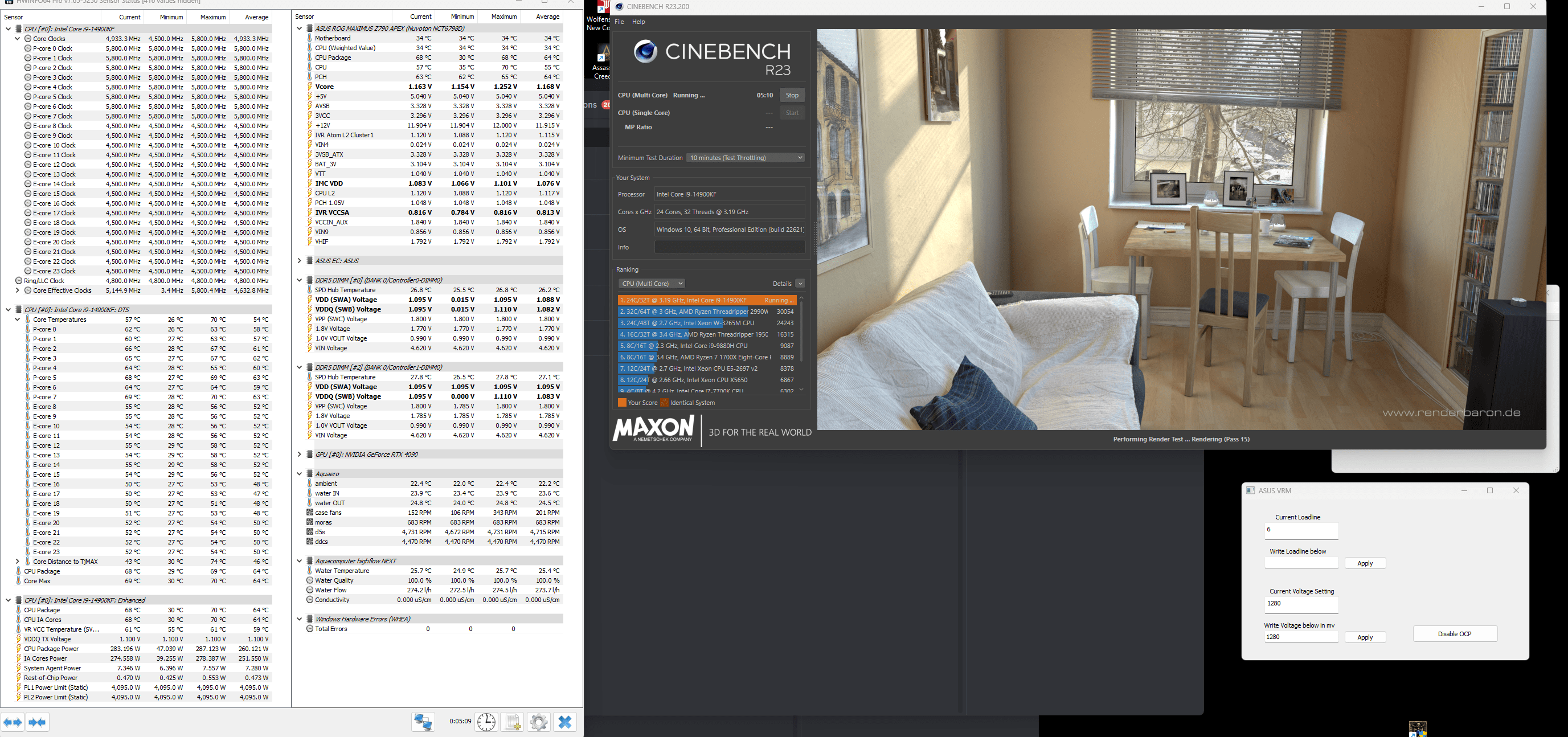This screenshot has width=1568, height=737.
Task: Open CPU (Multi Core) ranking dropdown
Action: pos(652,284)
